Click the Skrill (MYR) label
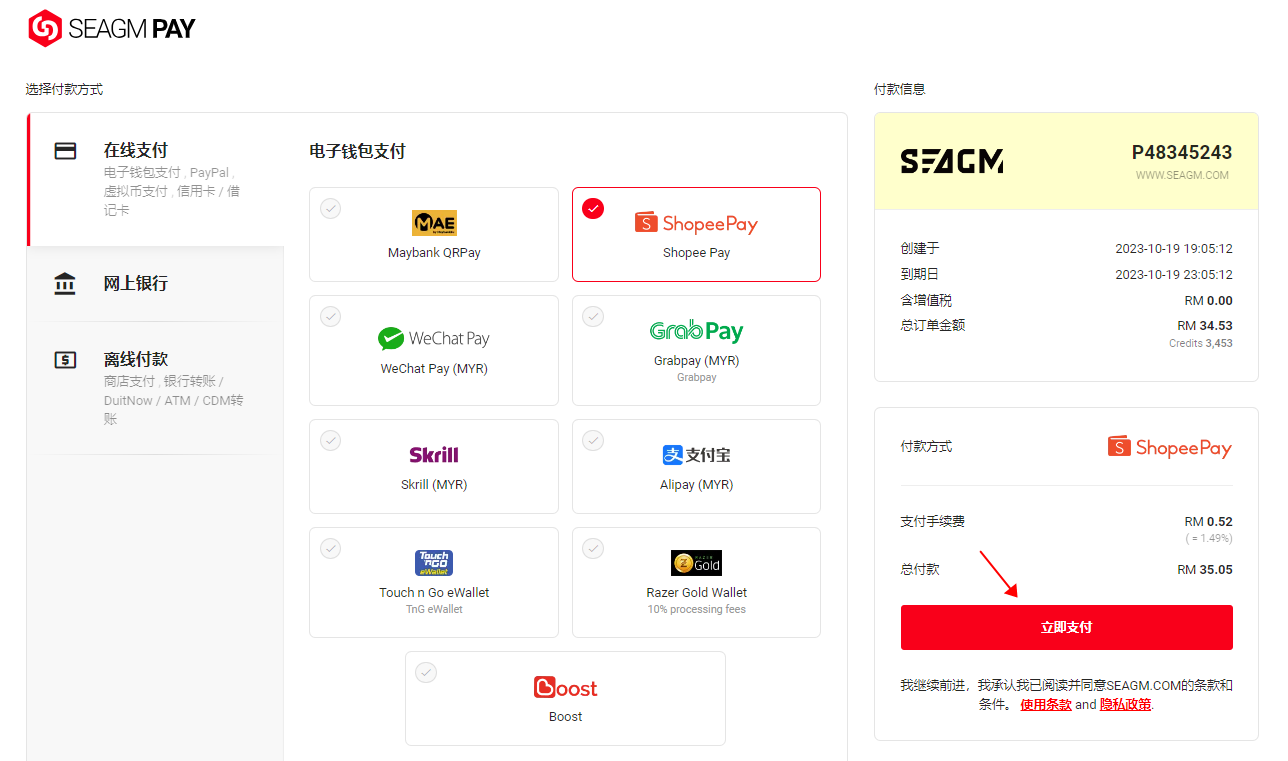The image size is (1288, 761). tap(434, 485)
